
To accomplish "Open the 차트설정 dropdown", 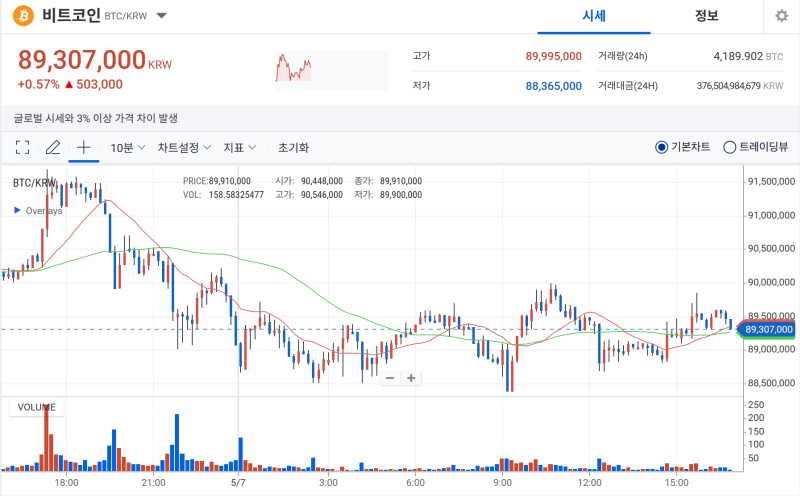I will [184, 147].
